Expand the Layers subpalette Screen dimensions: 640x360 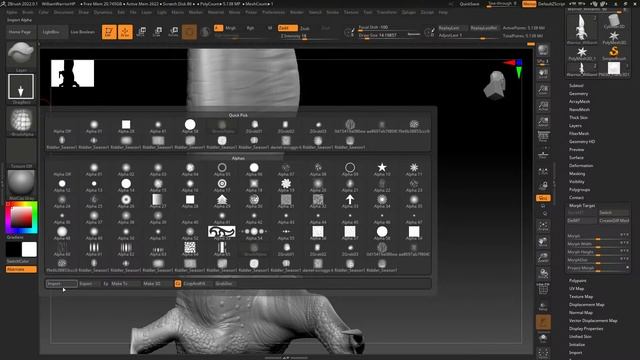tap(575, 126)
